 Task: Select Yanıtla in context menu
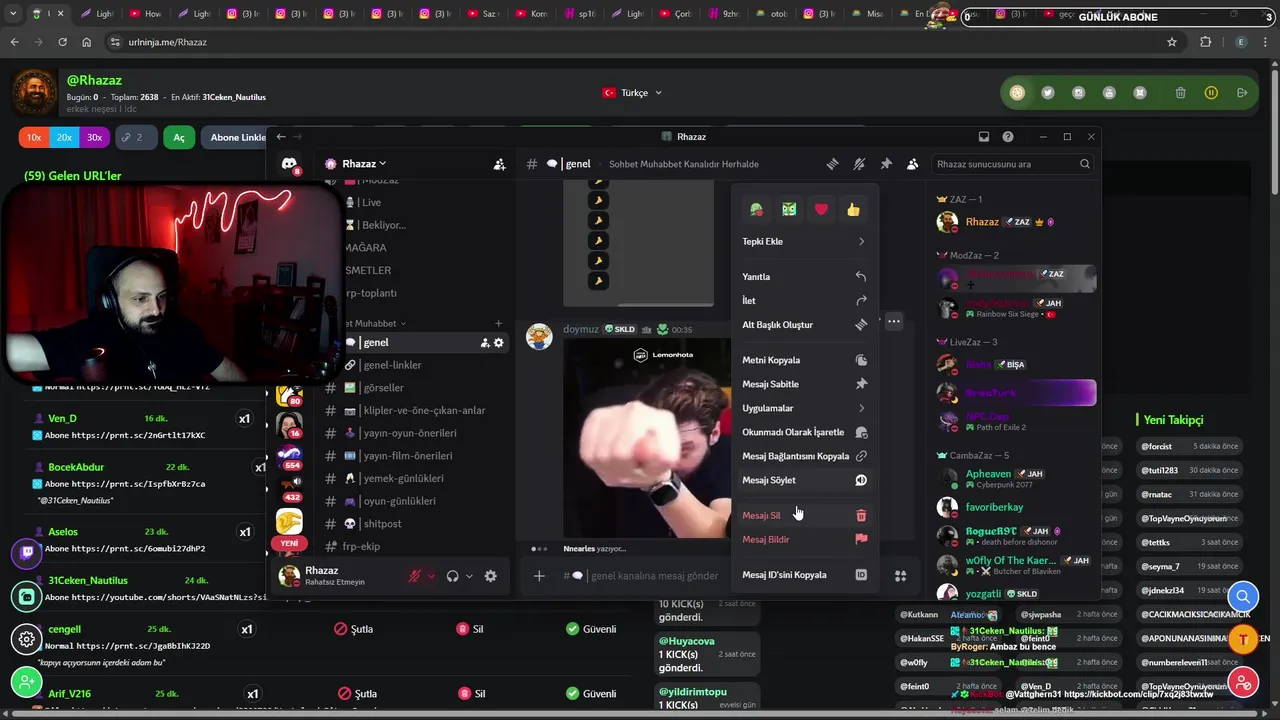point(804,277)
